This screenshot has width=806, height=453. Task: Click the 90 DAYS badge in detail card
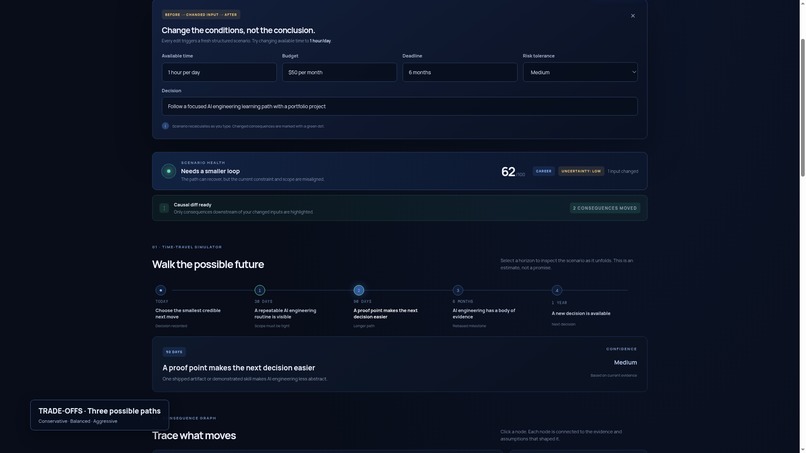click(x=174, y=352)
